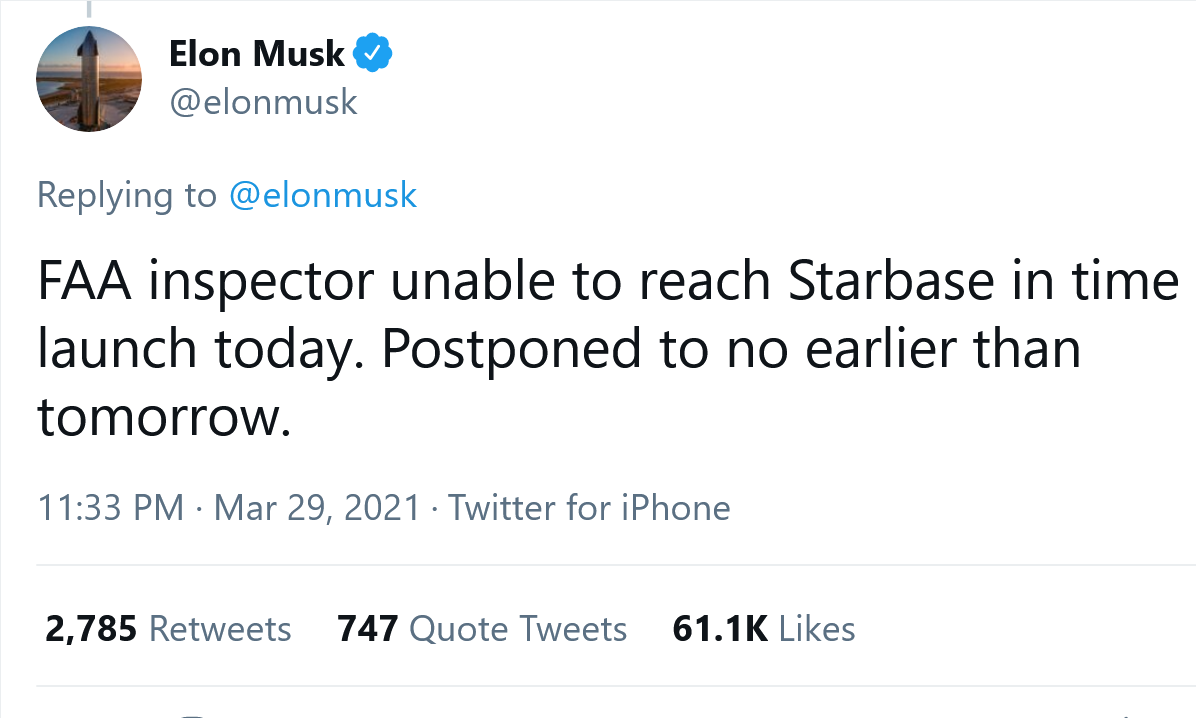Open the "Twitter for iPhone" source link

click(589, 508)
